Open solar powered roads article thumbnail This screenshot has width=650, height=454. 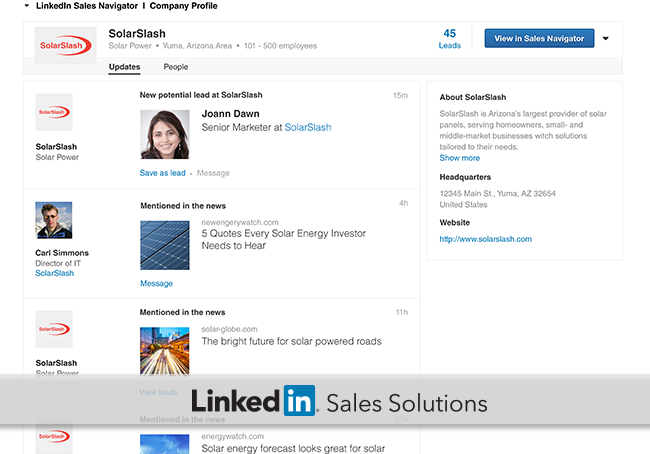coord(165,351)
